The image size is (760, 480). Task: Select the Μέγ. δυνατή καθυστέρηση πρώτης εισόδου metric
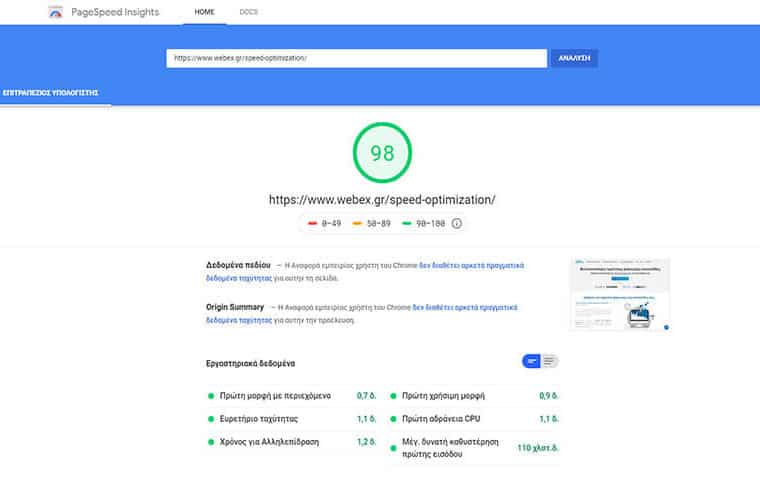coord(474,448)
